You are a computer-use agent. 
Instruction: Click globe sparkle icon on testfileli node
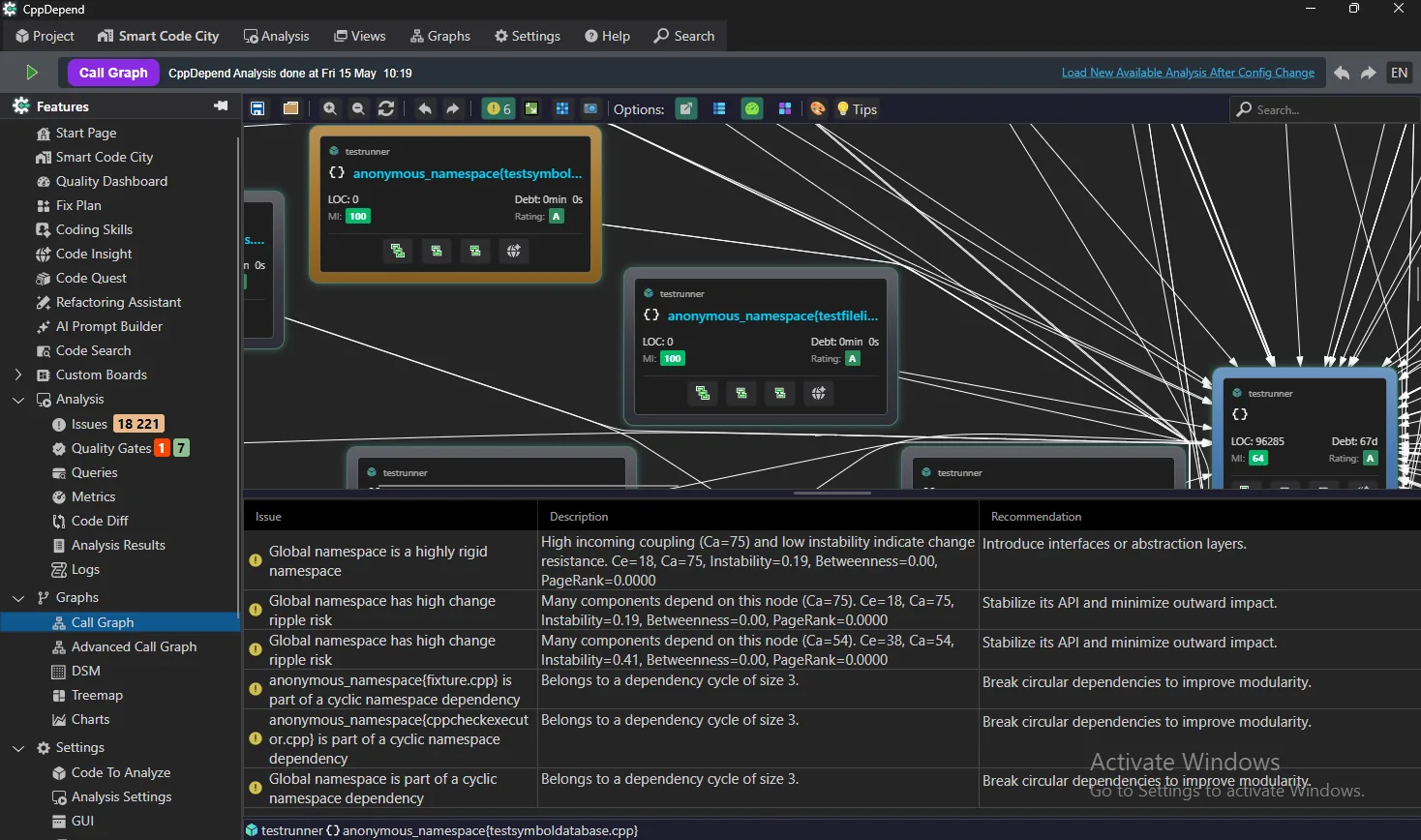[x=819, y=393]
